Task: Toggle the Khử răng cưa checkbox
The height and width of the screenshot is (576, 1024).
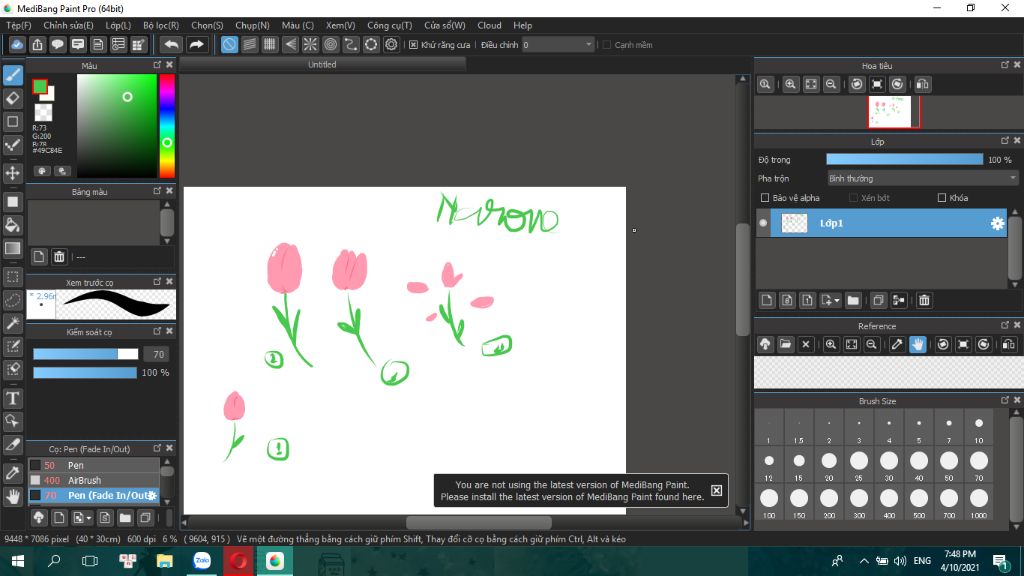Action: point(413,45)
